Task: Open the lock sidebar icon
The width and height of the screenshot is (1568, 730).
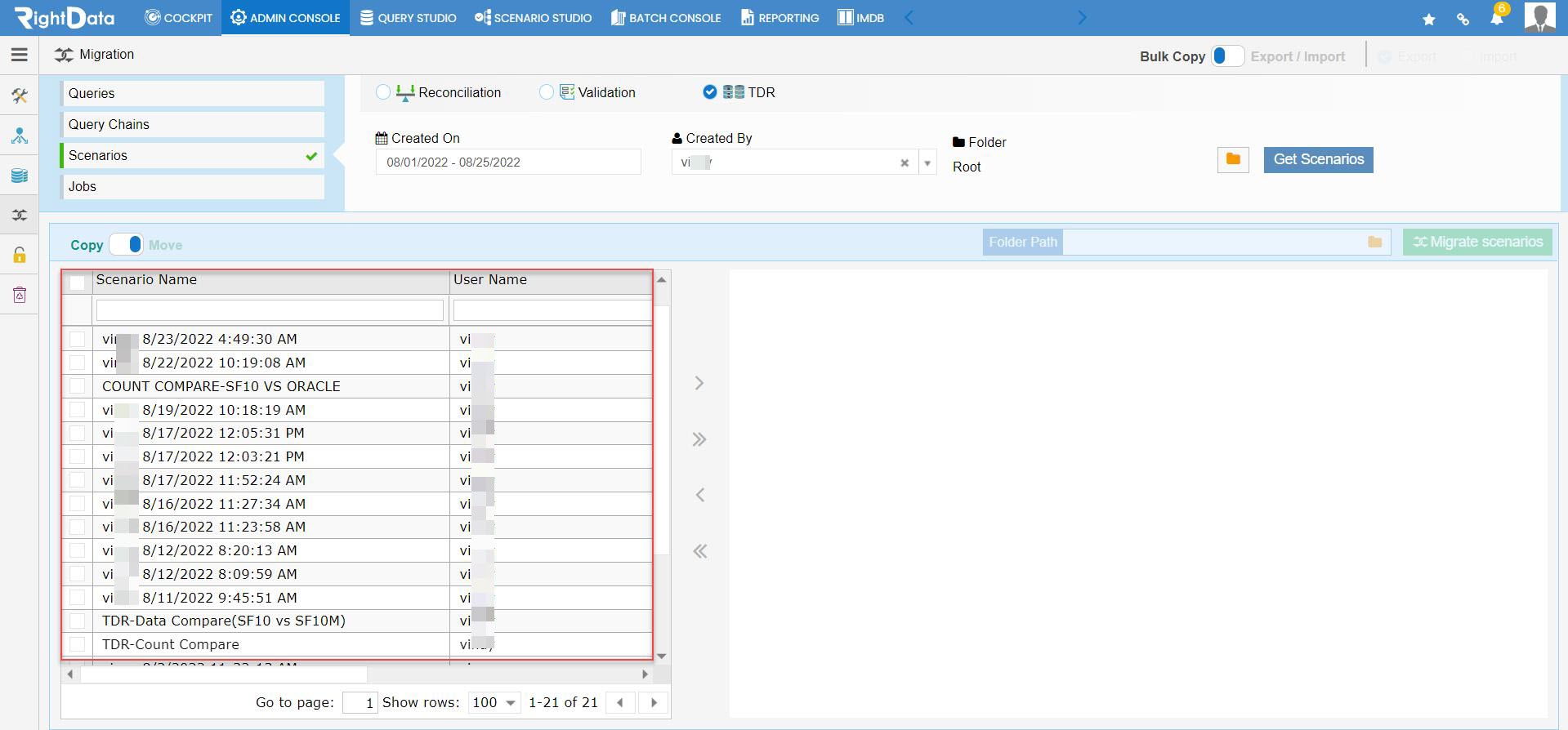Action: [20, 255]
